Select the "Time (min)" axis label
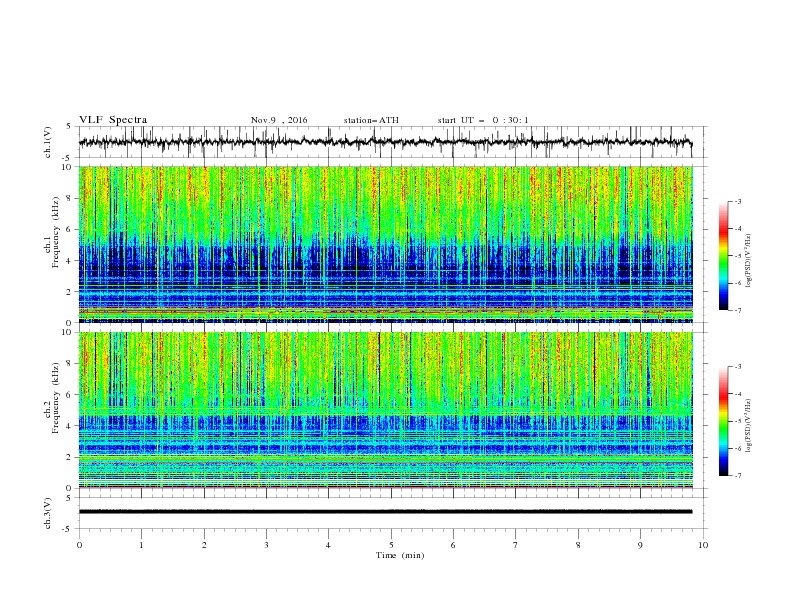792x612 pixels. (400, 555)
